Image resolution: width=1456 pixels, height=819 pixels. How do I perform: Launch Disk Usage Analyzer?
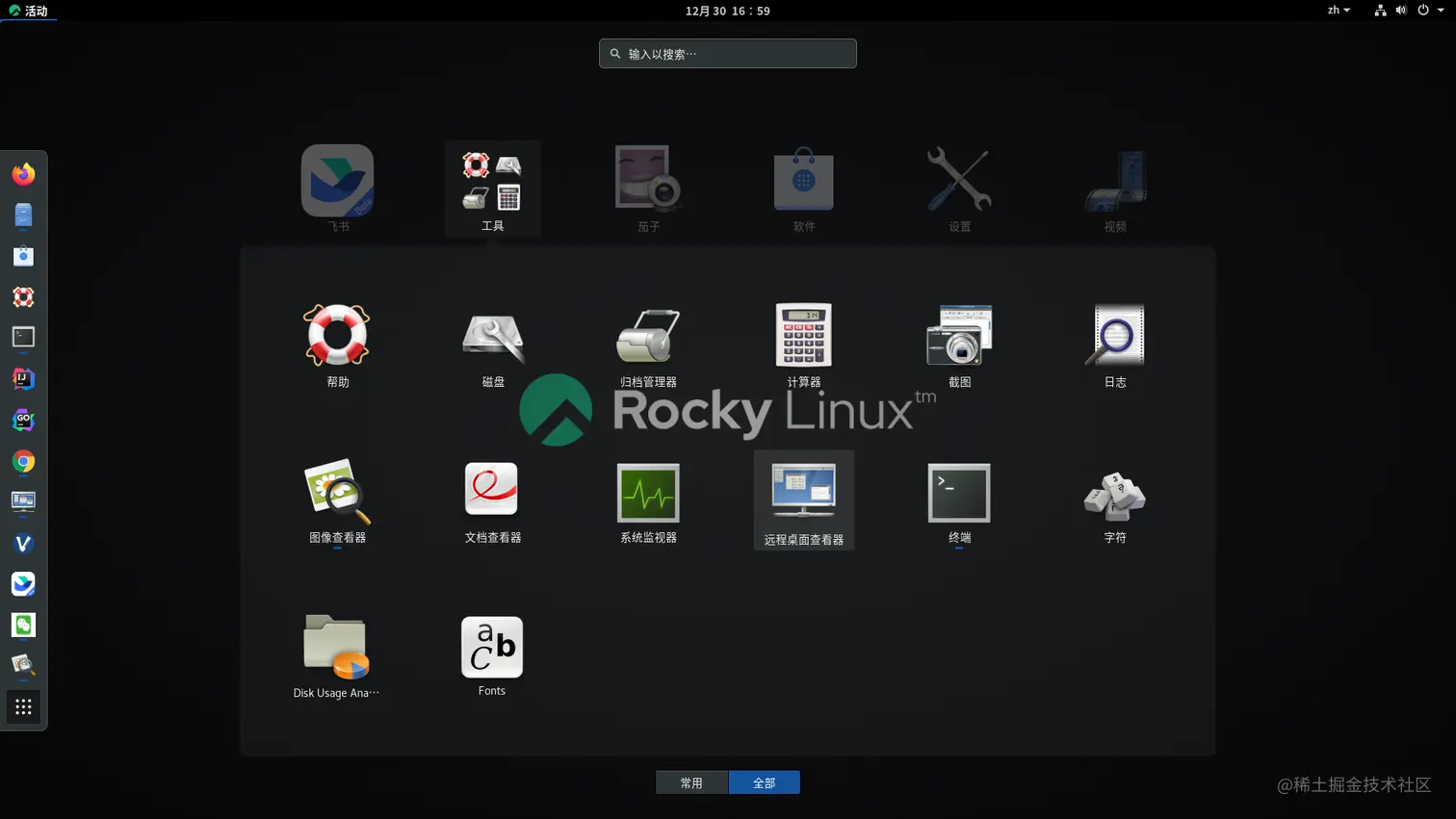click(336, 655)
